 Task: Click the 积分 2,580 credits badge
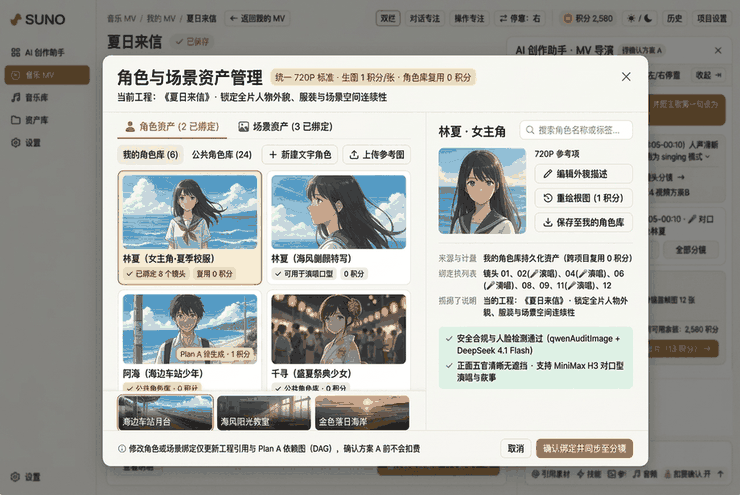(588, 18)
